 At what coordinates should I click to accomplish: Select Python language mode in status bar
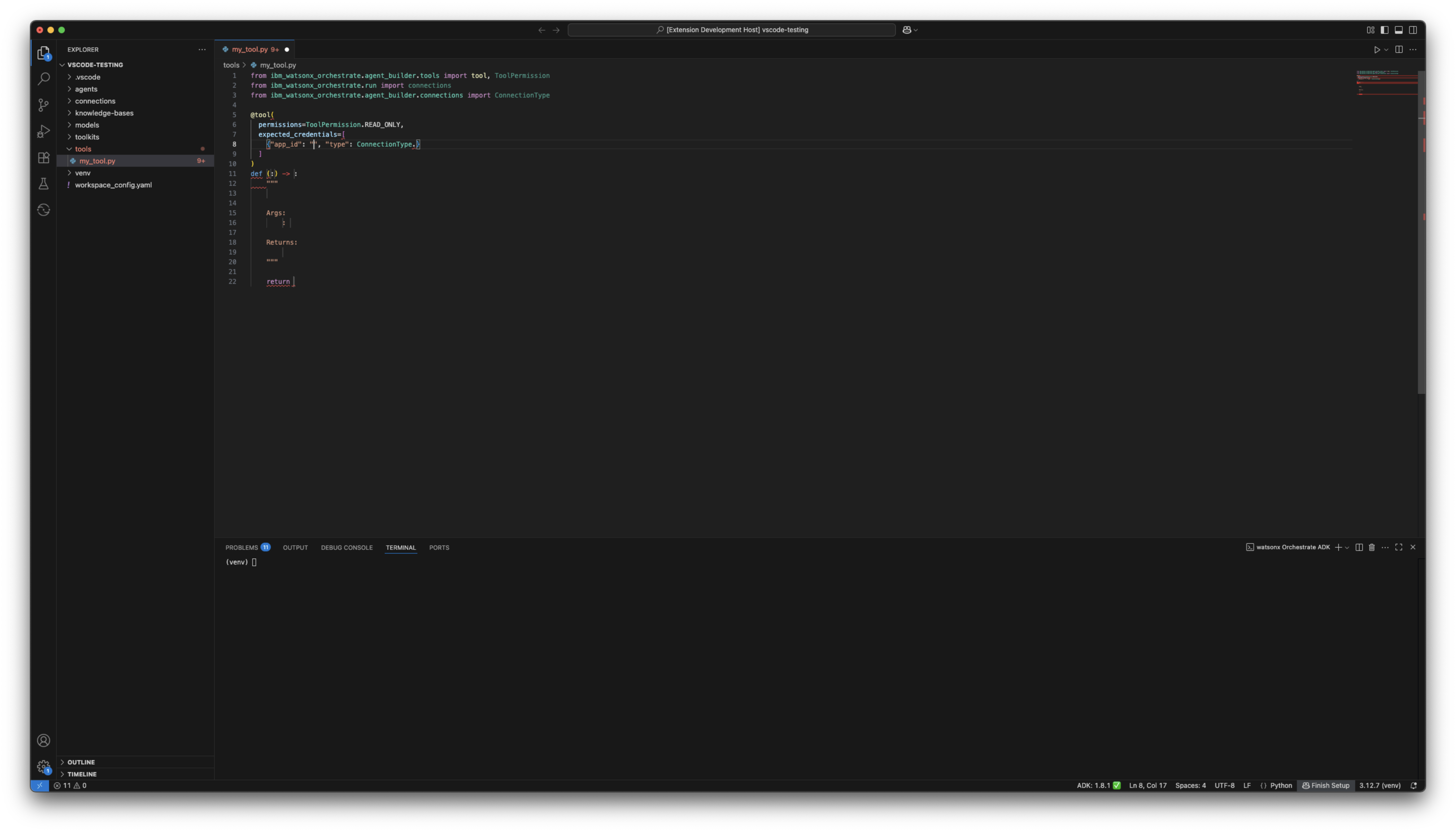1281,786
